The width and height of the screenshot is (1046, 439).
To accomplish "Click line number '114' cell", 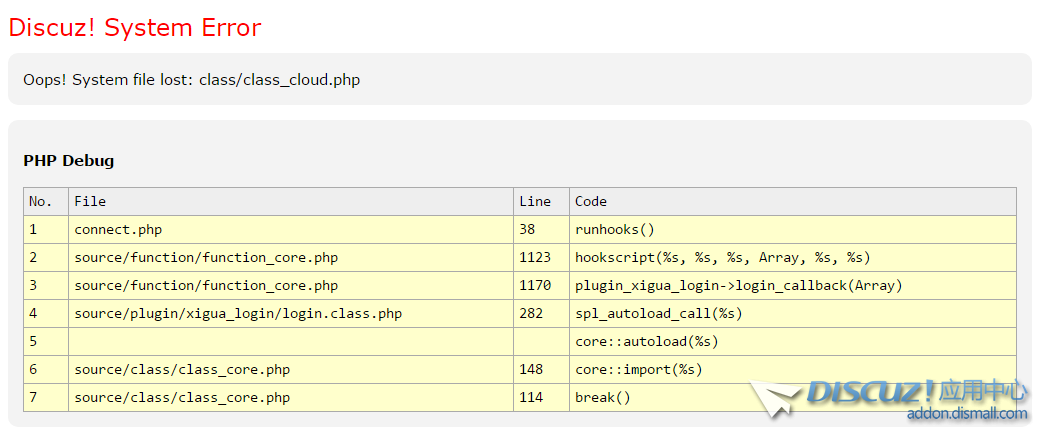I will [x=541, y=398].
